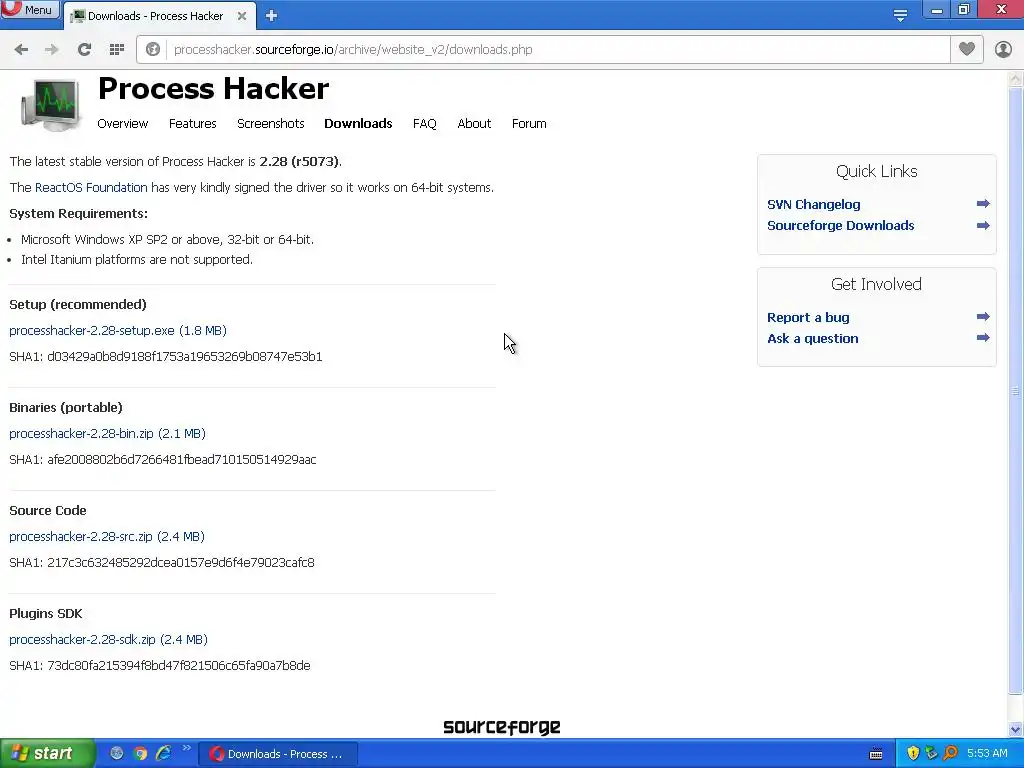Viewport: 1024px width, 768px height.
Task: Download processhacker-2.28-sdk.zip
Action: (x=108, y=640)
